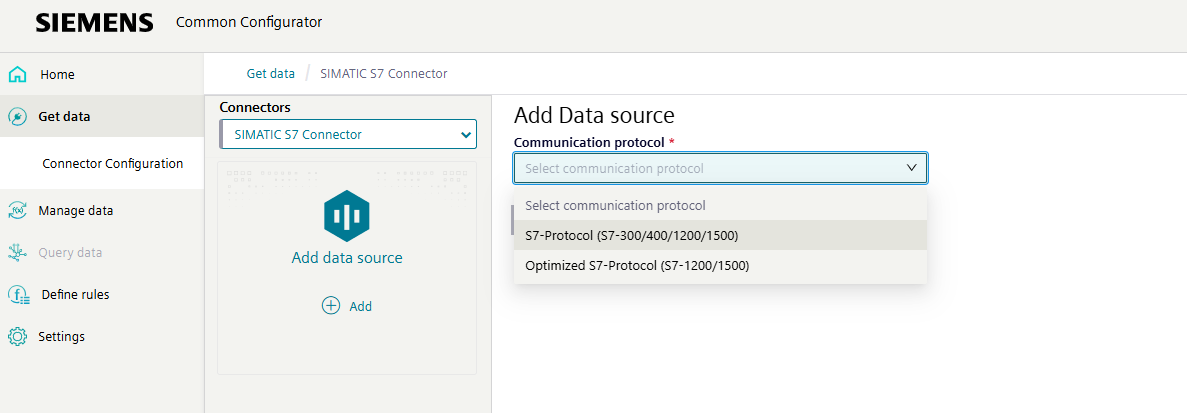The image size is (1187, 413).
Task: Click the Add data source link text
Action: pos(347,258)
